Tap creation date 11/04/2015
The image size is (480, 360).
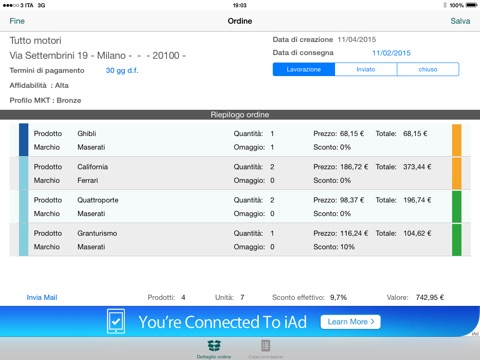[x=357, y=40]
